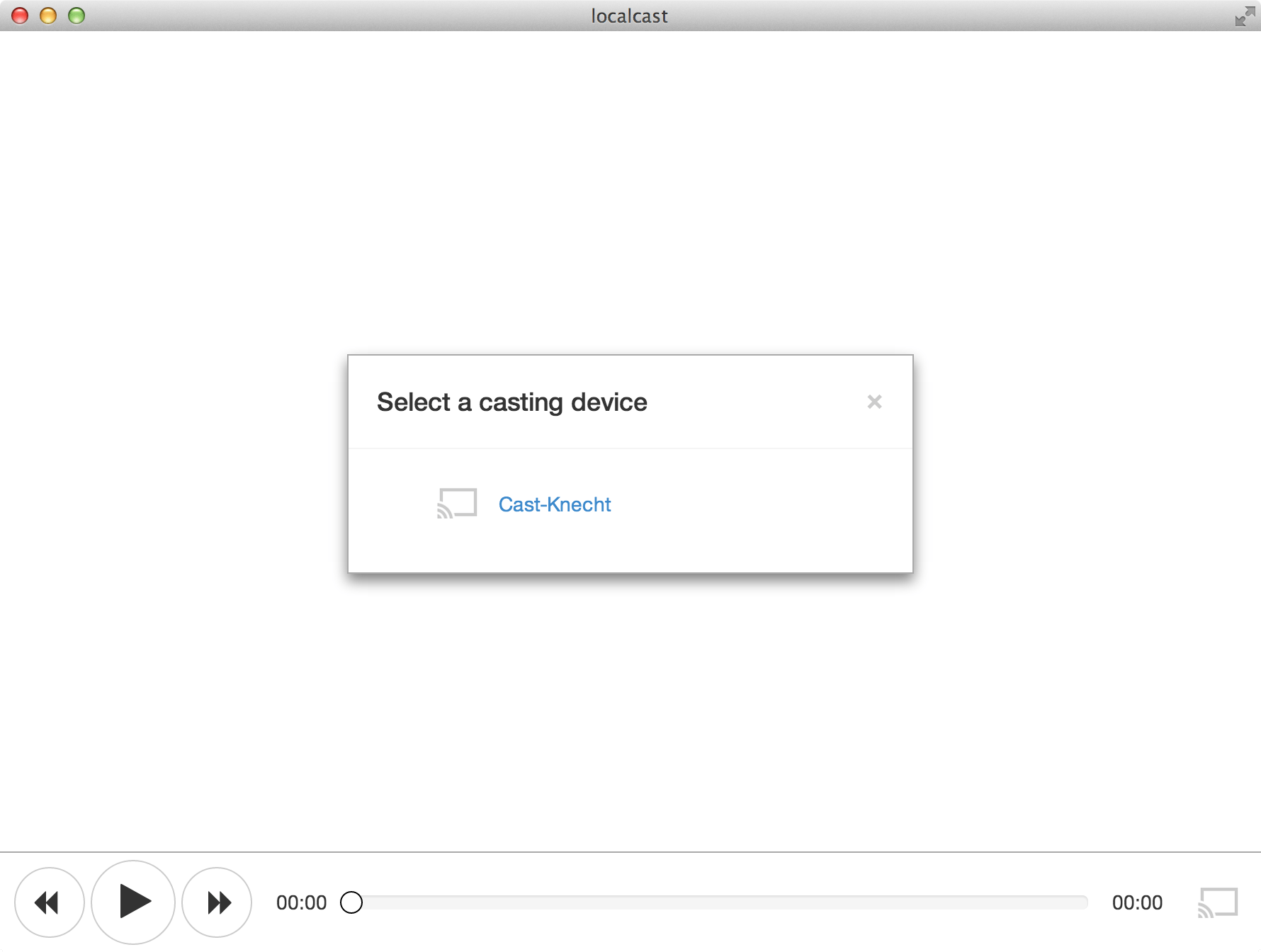Click the elapsed time 00:00 label
Viewport: 1261px width, 952px height.
pyautogui.click(x=302, y=902)
